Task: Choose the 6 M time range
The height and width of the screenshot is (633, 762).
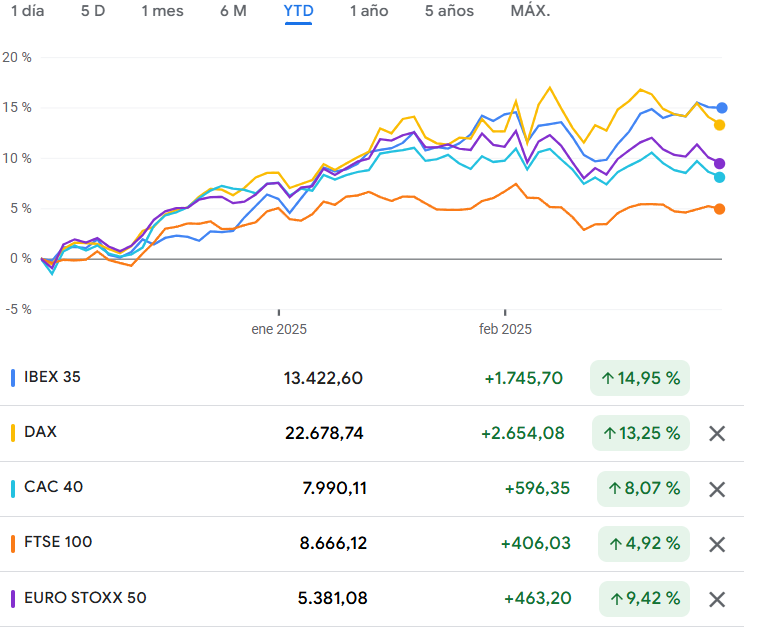Action: 233,12
